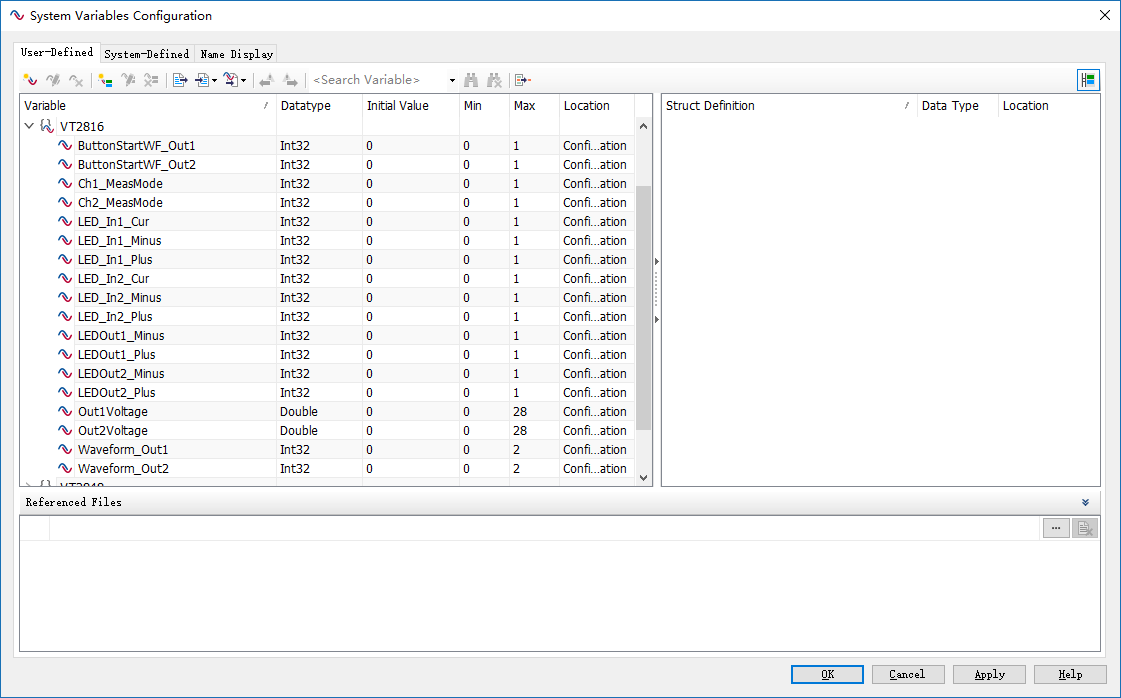Screen dimensions: 1121x698
Task: Click the Delete variable icon
Action: (x=76, y=80)
